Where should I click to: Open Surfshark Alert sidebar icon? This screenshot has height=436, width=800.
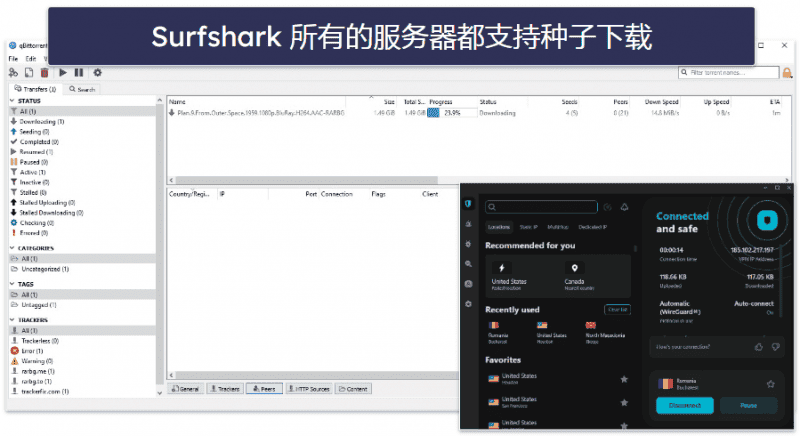click(468, 224)
